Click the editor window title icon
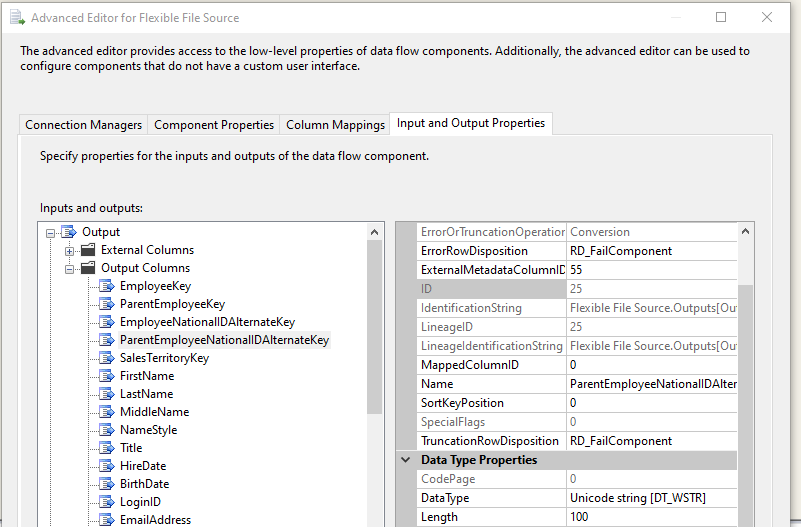This screenshot has height=527, width=801. click(17, 17)
